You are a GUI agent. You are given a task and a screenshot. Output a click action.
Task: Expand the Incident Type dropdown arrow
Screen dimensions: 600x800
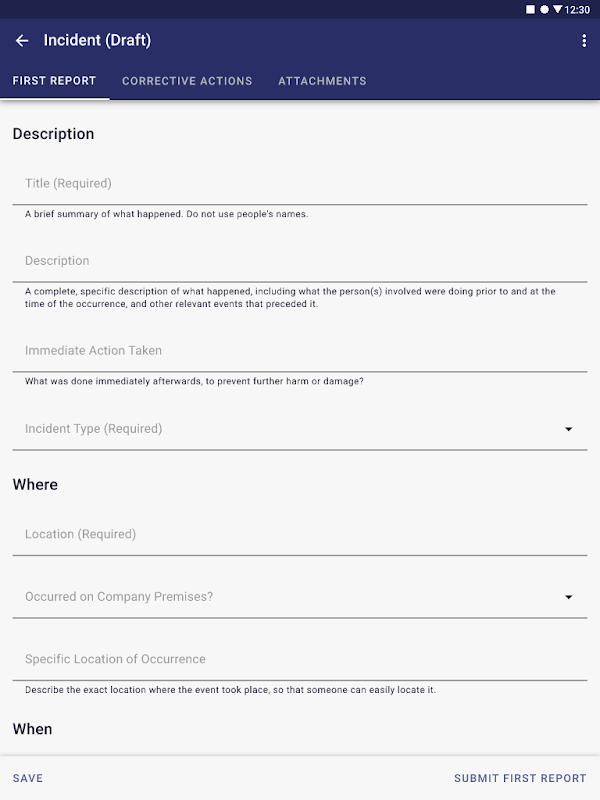pyautogui.click(x=569, y=429)
